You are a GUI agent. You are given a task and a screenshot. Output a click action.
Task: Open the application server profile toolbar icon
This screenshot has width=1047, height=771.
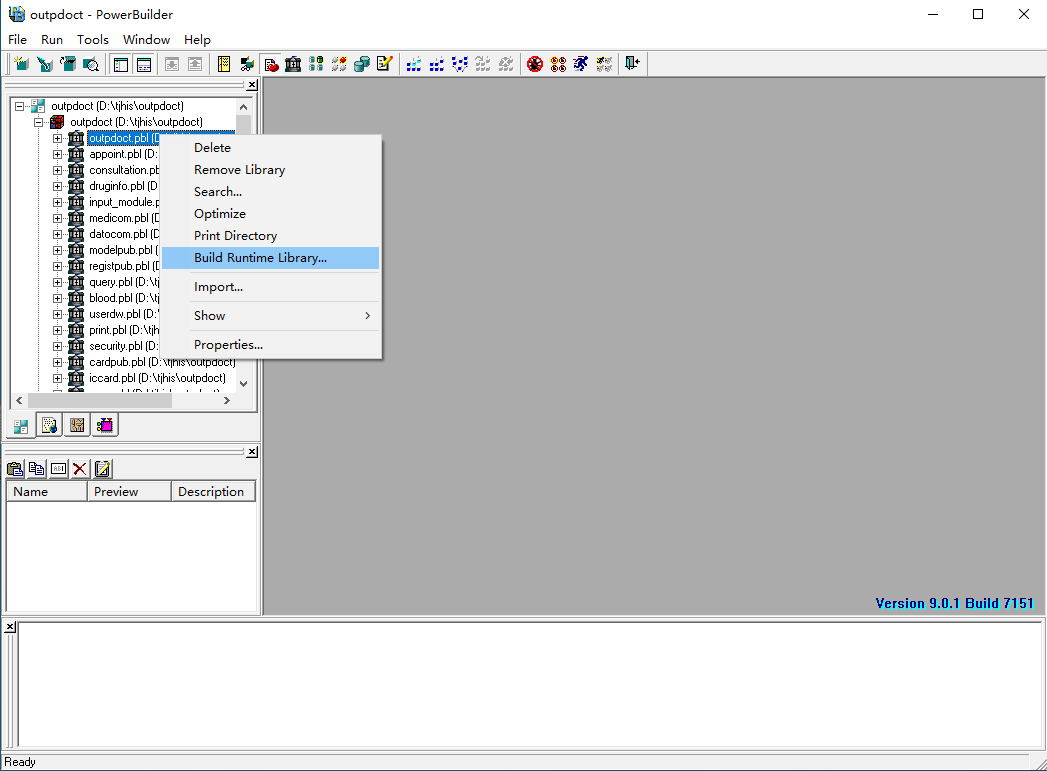[x=339, y=64]
